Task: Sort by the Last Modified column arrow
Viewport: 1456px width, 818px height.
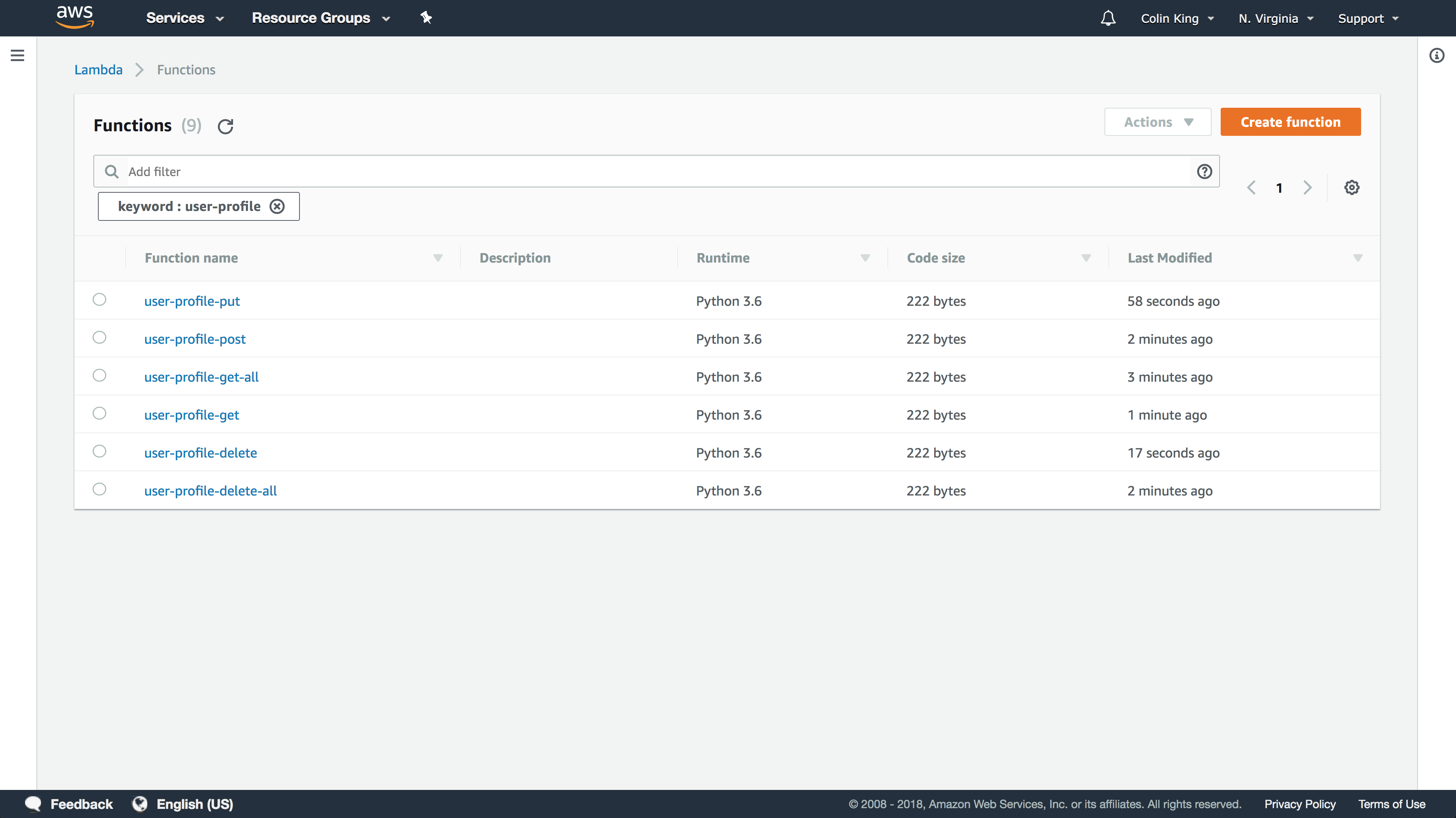Action: tap(1358, 258)
